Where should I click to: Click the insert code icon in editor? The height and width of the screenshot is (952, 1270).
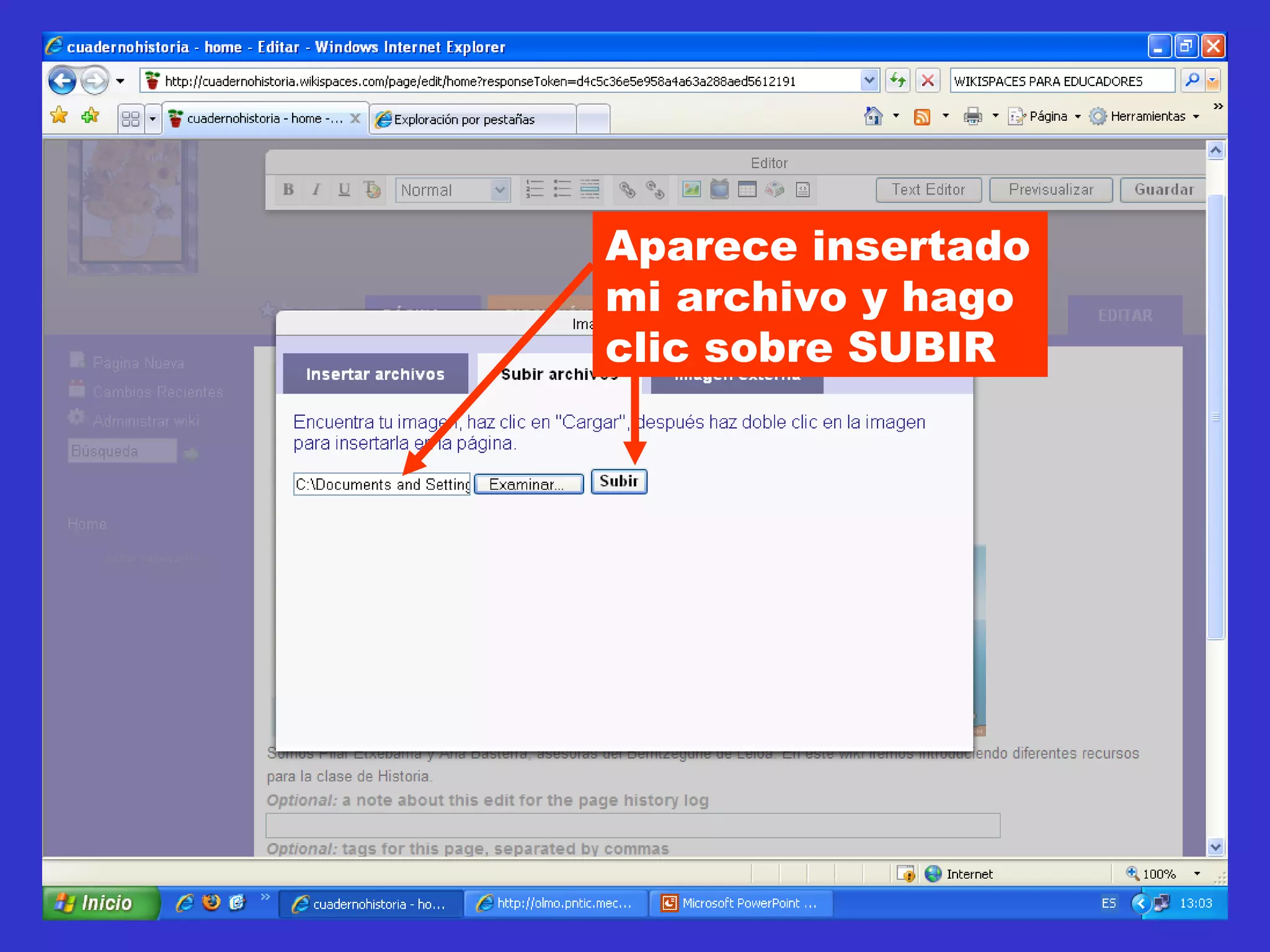pos(802,190)
